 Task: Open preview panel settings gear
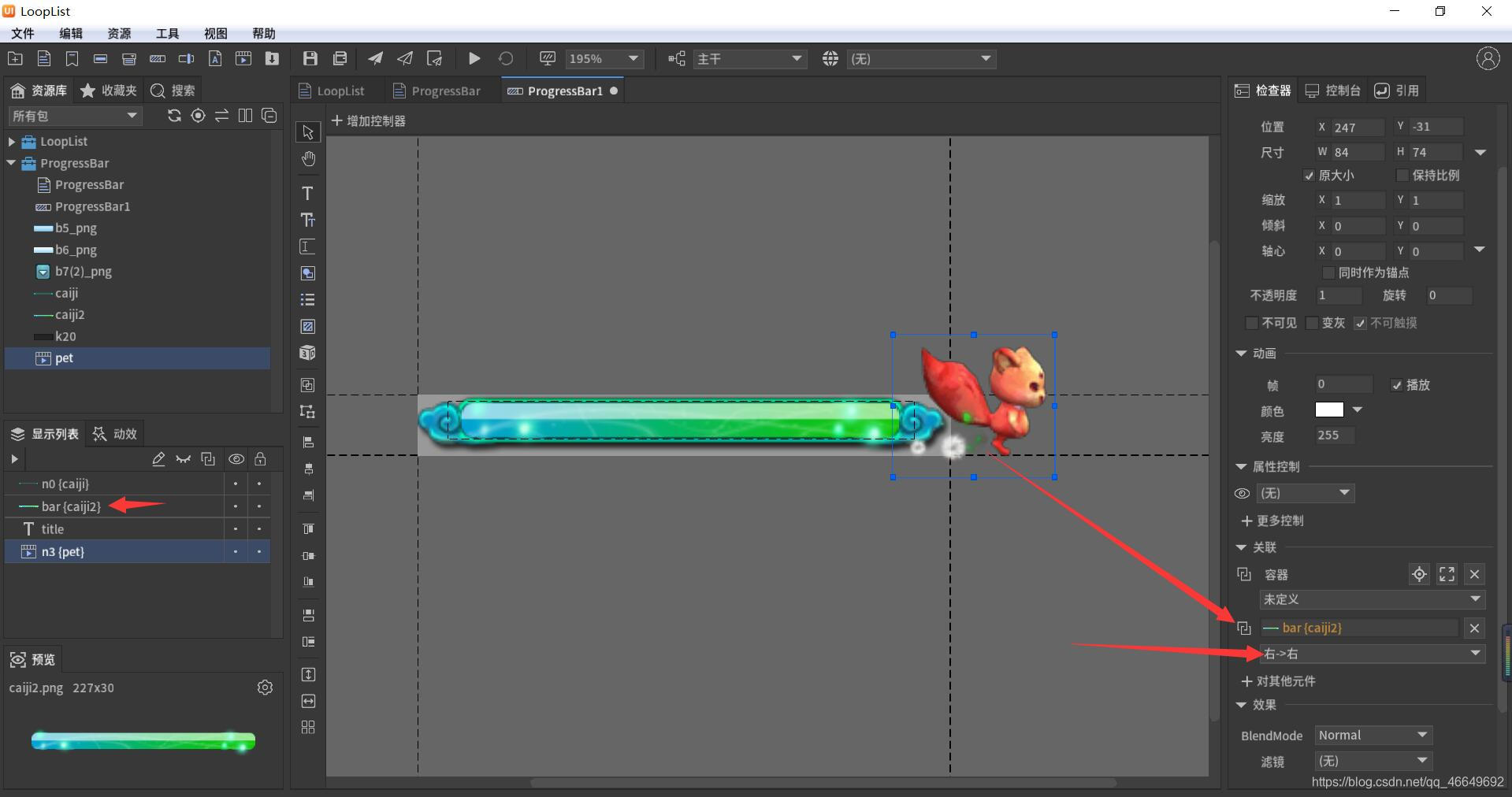point(265,688)
